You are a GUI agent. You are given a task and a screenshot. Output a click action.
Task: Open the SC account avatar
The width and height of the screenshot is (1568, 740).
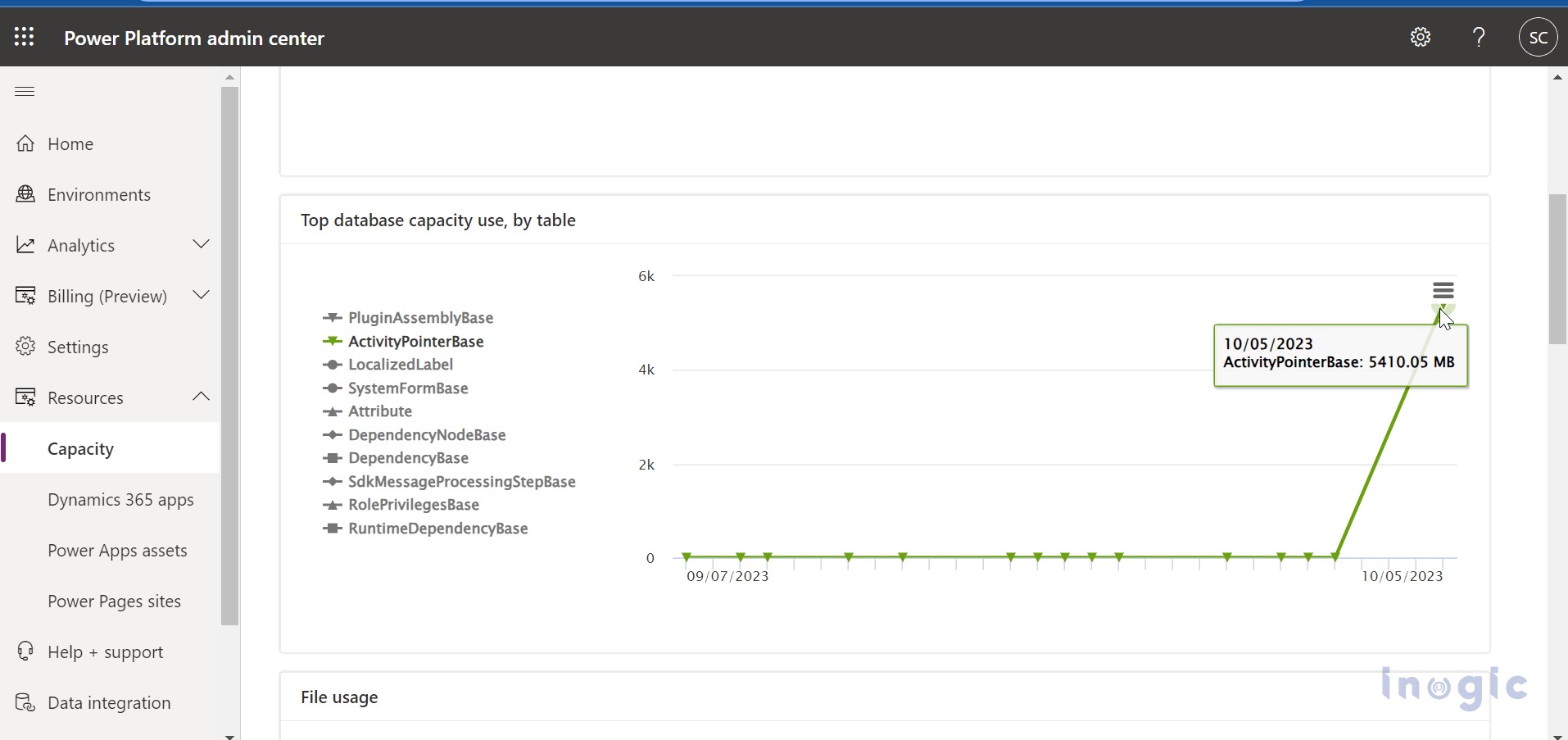pyautogui.click(x=1538, y=37)
